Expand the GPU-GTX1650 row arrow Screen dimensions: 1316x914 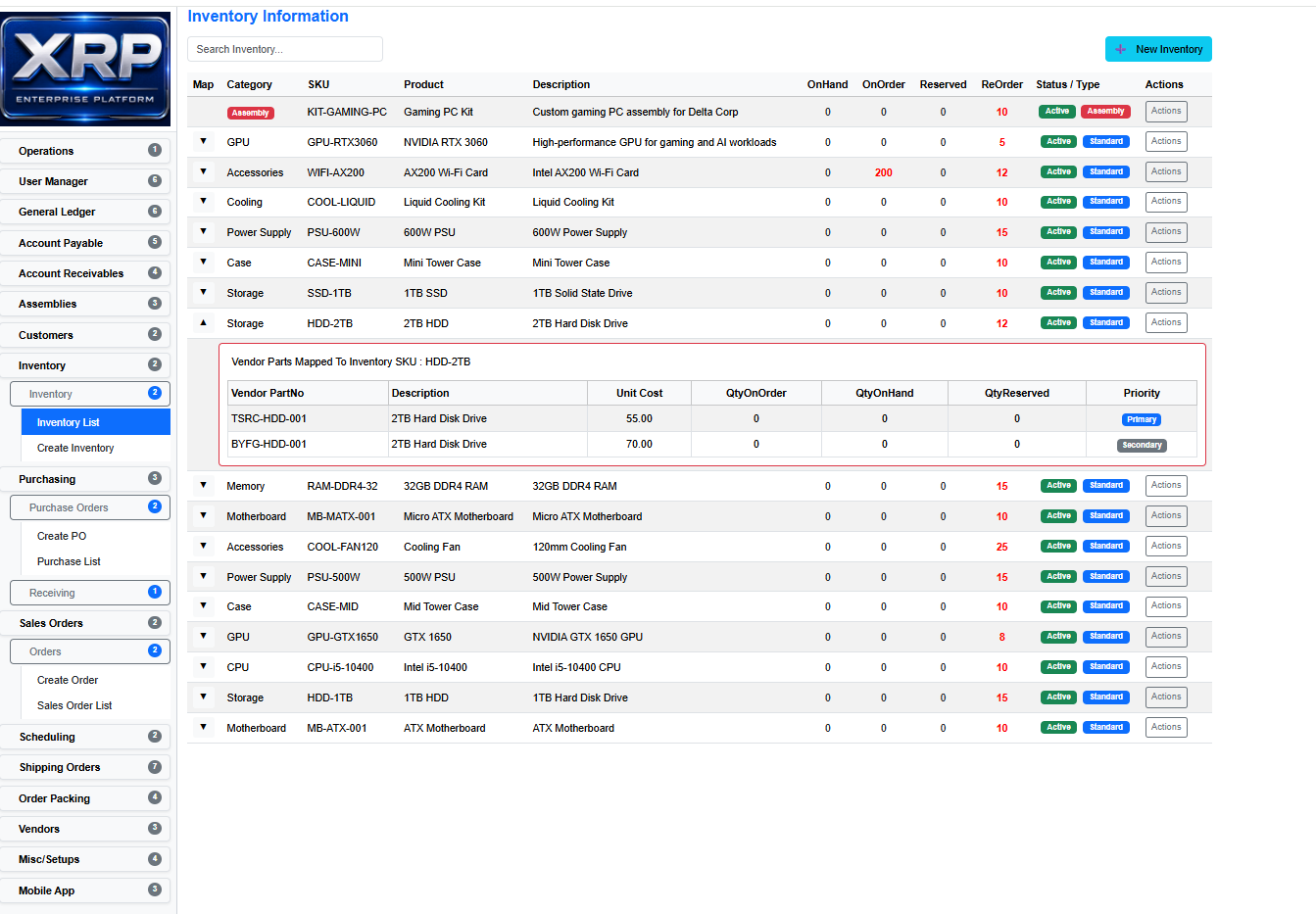click(203, 636)
